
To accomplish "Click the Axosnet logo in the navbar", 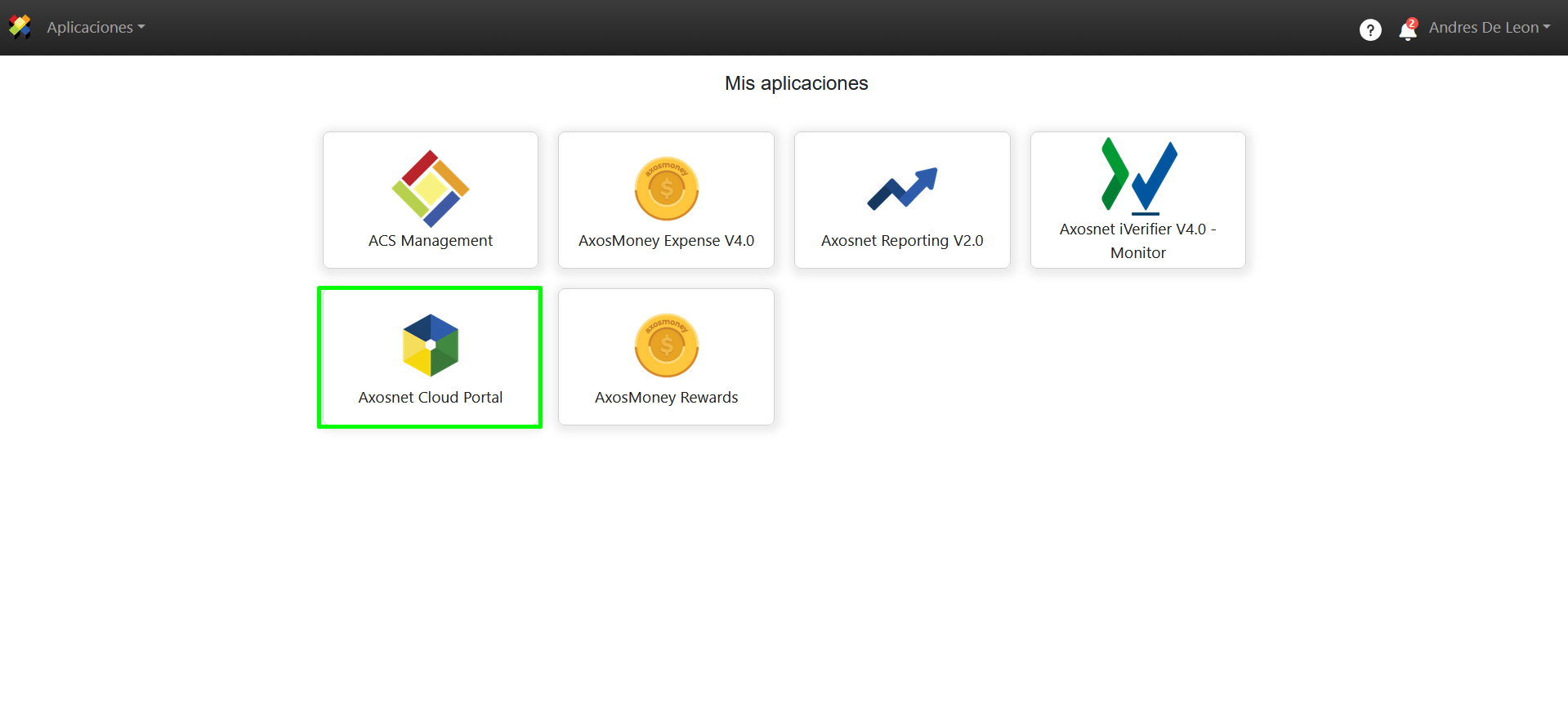I will pyautogui.click(x=20, y=27).
